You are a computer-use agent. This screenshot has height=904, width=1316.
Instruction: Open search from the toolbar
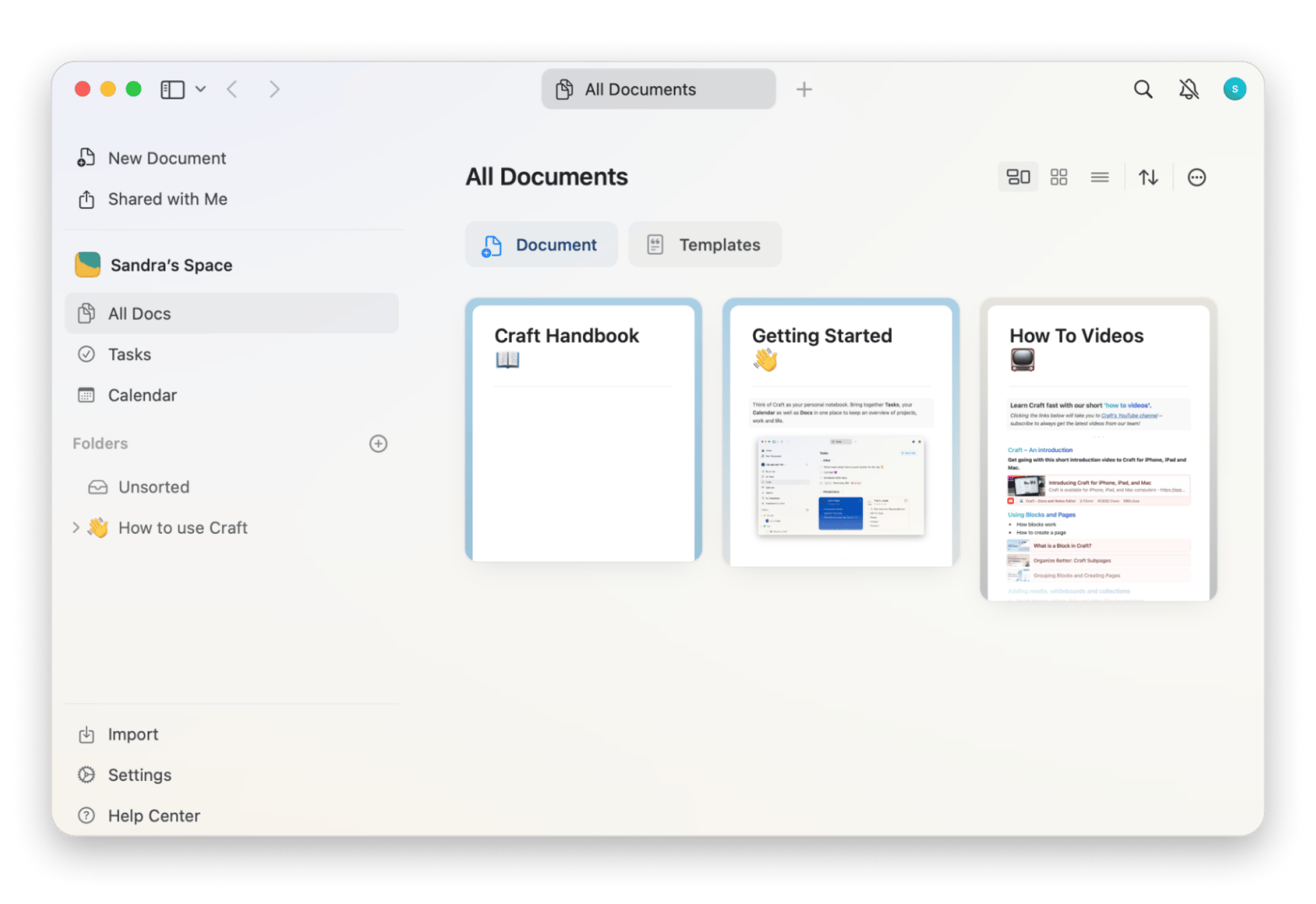(1143, 89)
